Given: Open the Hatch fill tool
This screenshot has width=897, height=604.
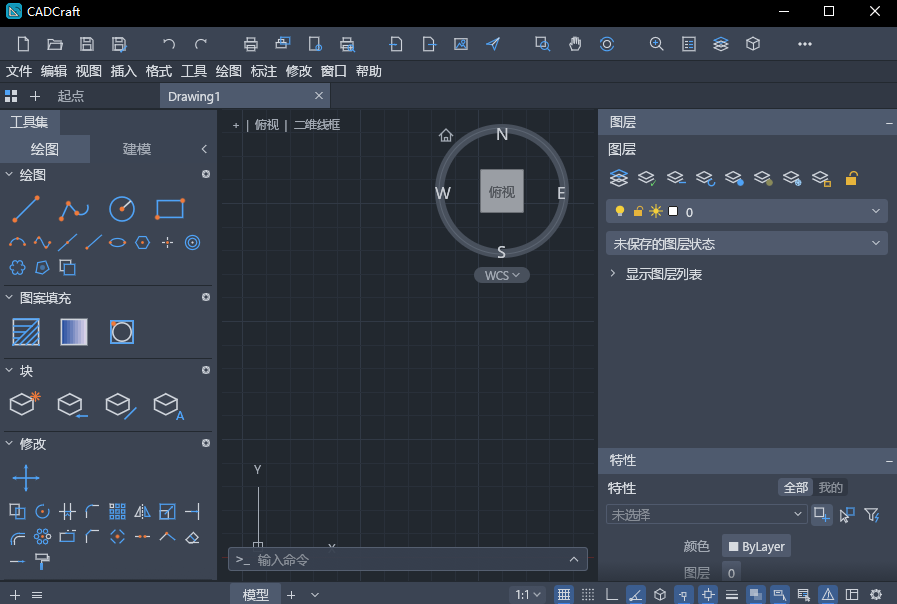Looking at the screenshot, I should 26,332.
